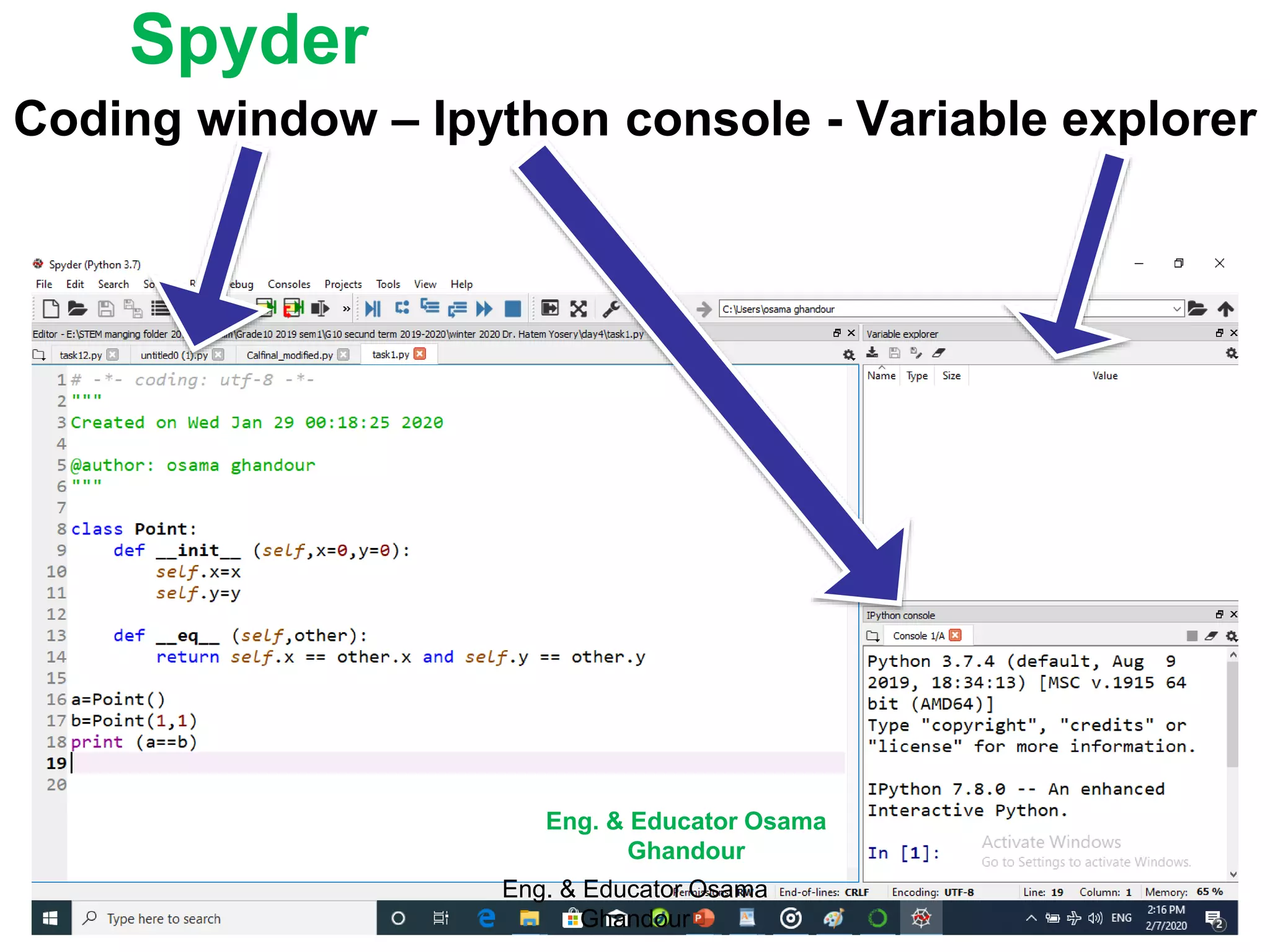The image size is (1270, 952).
Task: Close untitled0 (1).py tab
Action: coord(218,355)
